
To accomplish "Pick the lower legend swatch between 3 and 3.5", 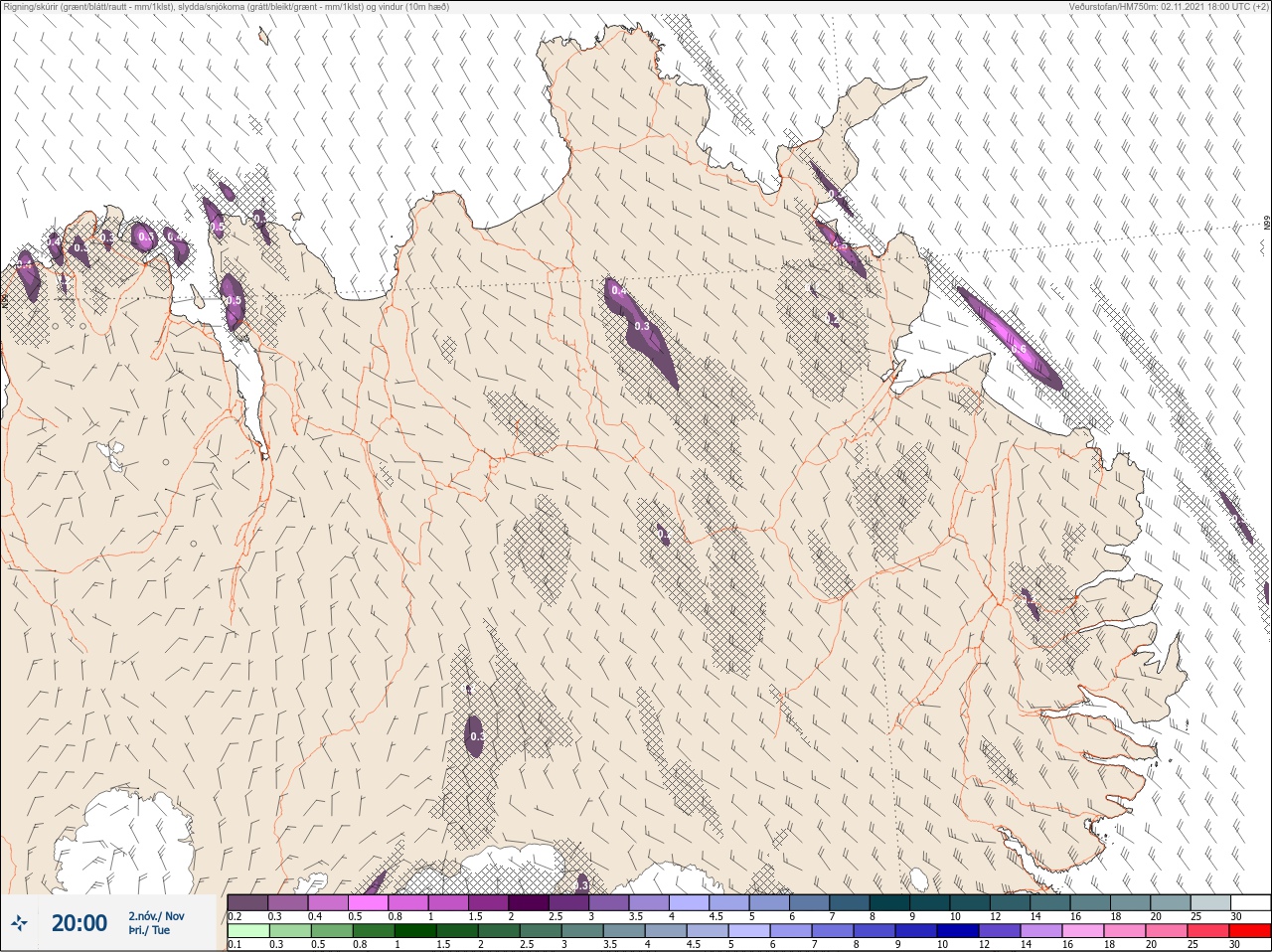I will [x=581, y=931].
